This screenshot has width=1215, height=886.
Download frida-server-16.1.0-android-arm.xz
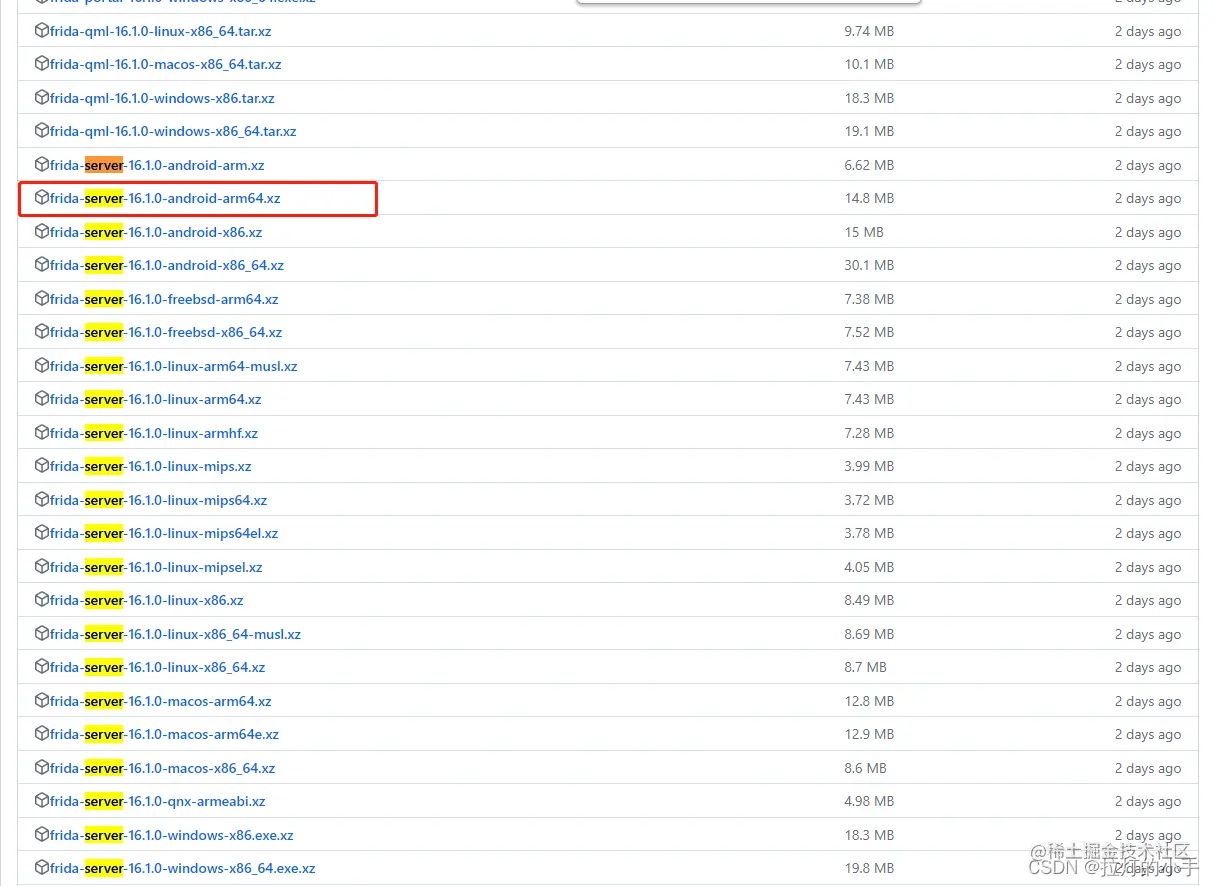click(x=157, y=165)
